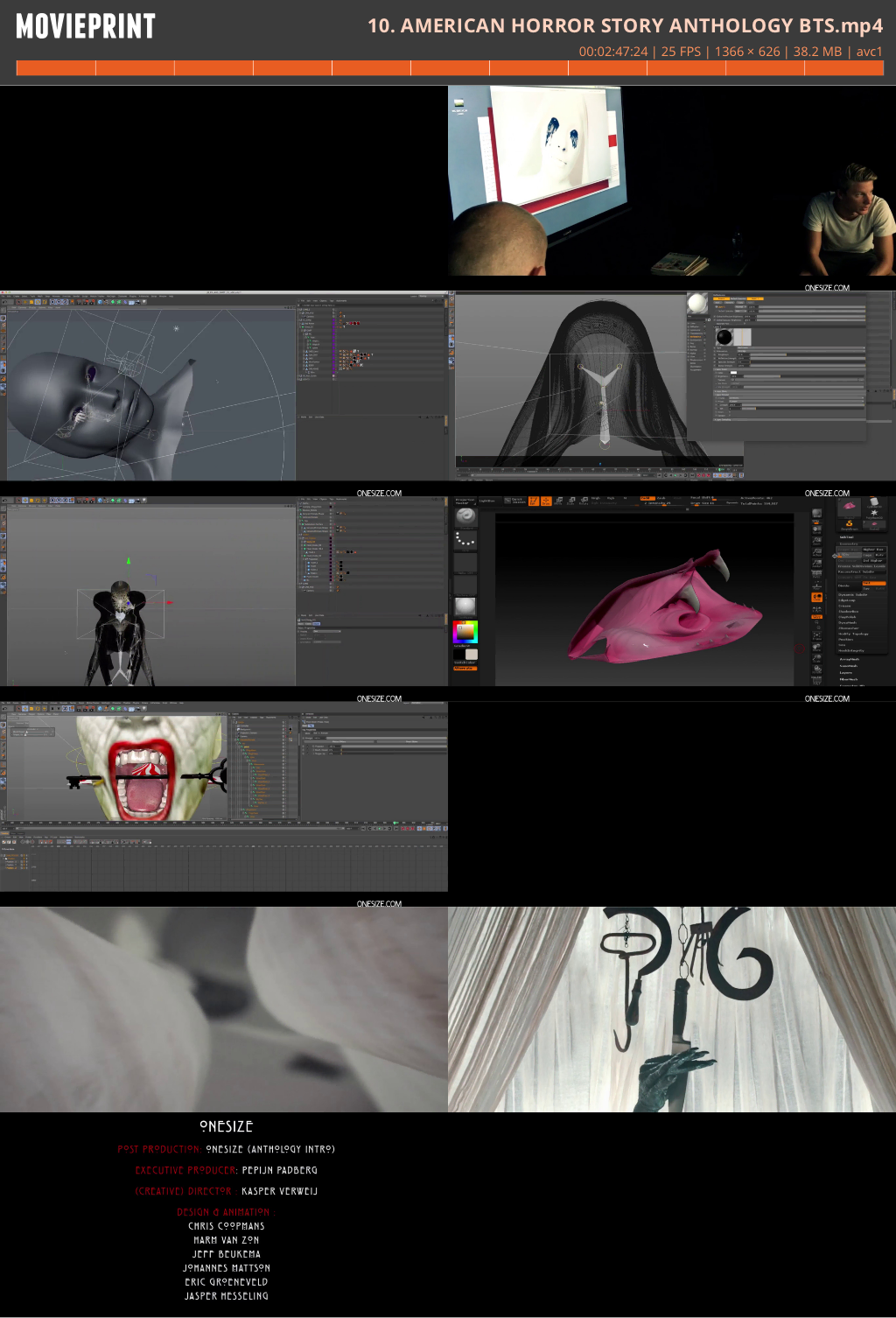896x1318 pixels.
Task: Click the orange highlighted icon on ZBrush right shelf
Action: point(816,597)
